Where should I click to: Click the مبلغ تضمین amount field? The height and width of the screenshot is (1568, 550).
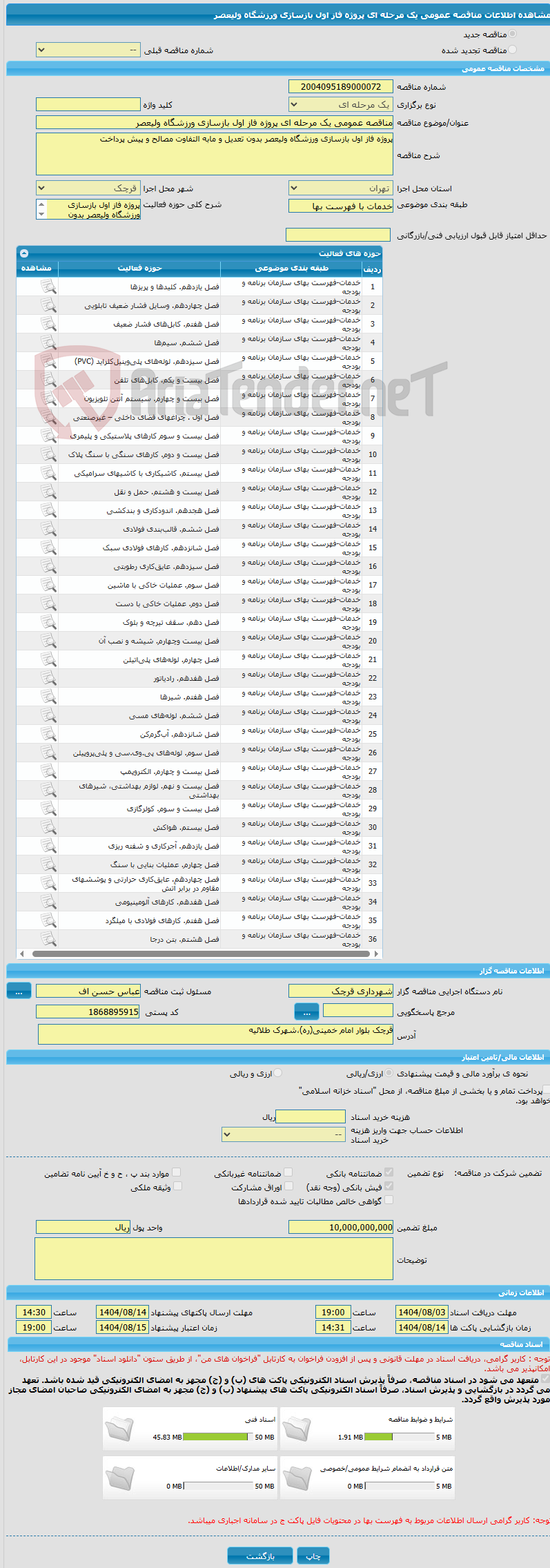tap(341, 1227)
